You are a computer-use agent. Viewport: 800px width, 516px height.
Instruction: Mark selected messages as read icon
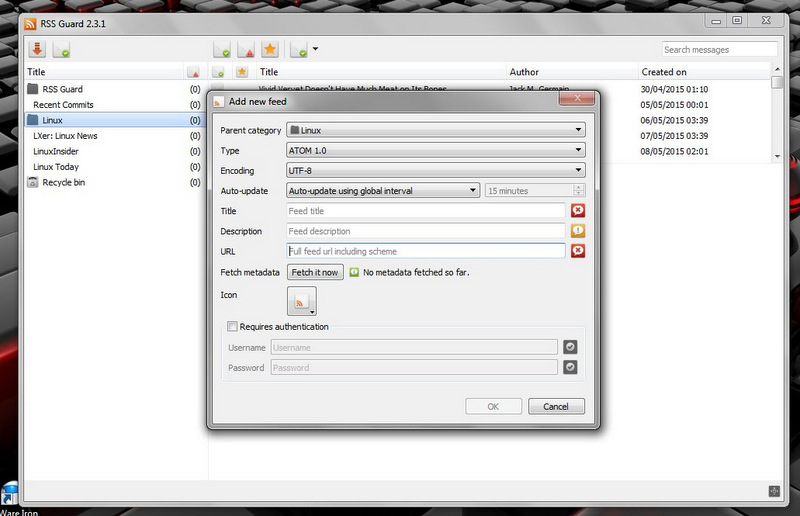coord(222,50)
